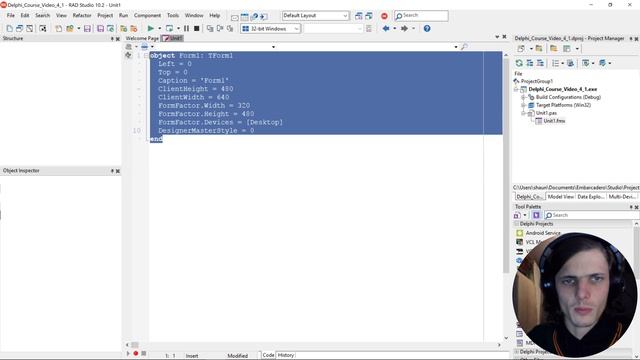Click the red stop icon near layout selector
This screenshot has width=640, height=360.
pyautogui.click(x=384, y=16)
